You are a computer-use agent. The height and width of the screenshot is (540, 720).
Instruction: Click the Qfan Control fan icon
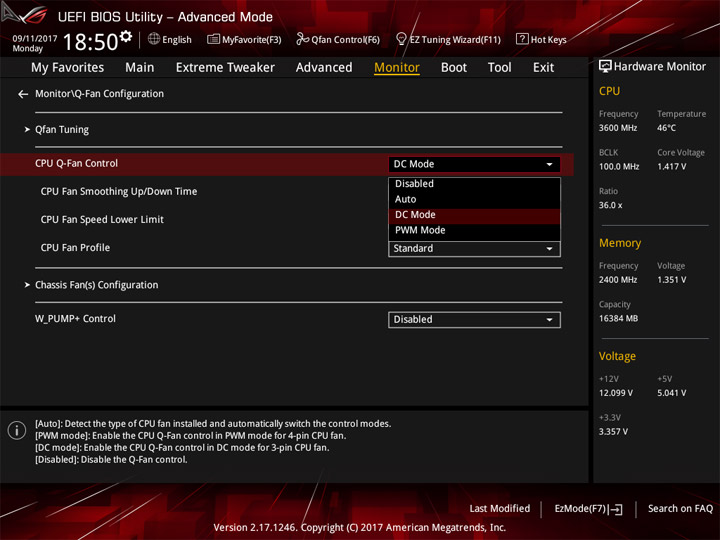(x=302, y=39)
